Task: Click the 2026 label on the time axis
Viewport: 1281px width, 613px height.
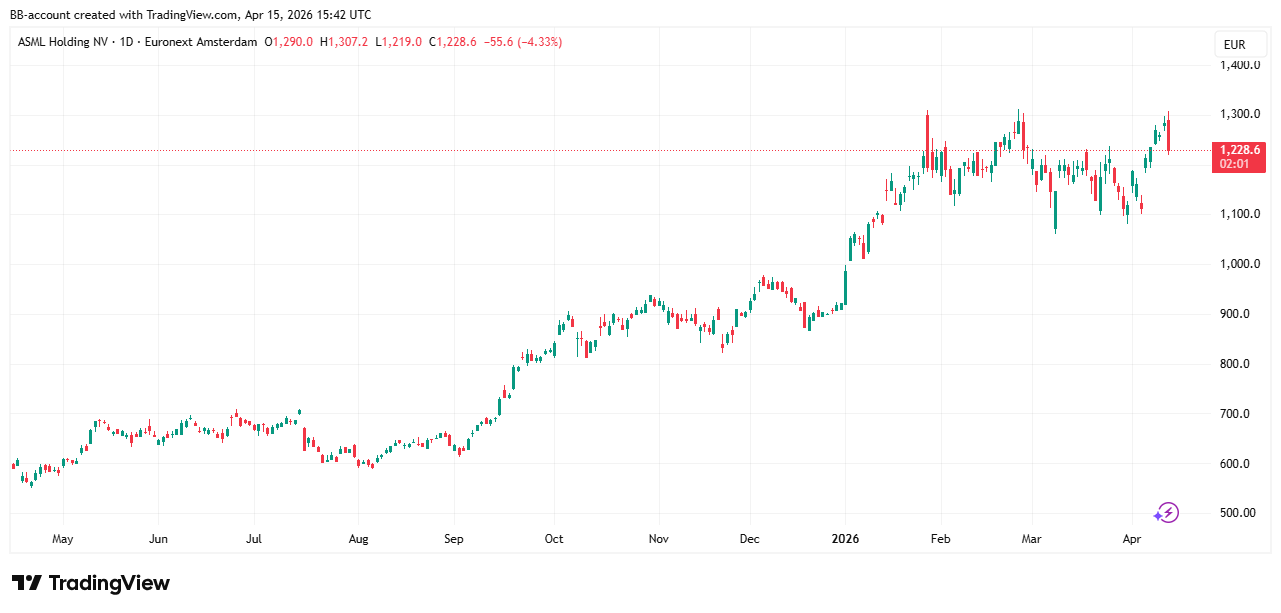Action: 845,539
